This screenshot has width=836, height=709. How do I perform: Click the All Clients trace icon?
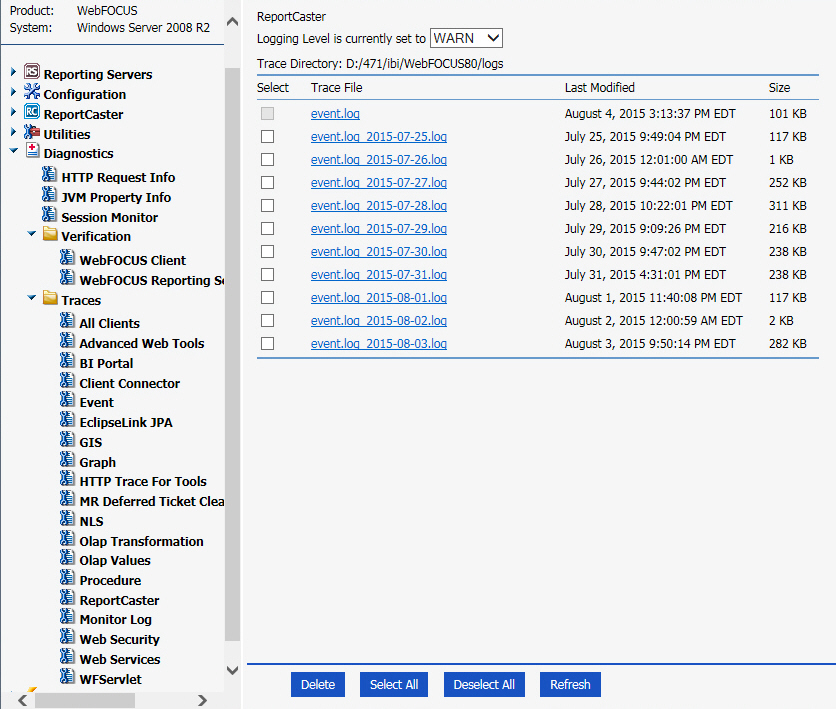(x=67, y=320)
